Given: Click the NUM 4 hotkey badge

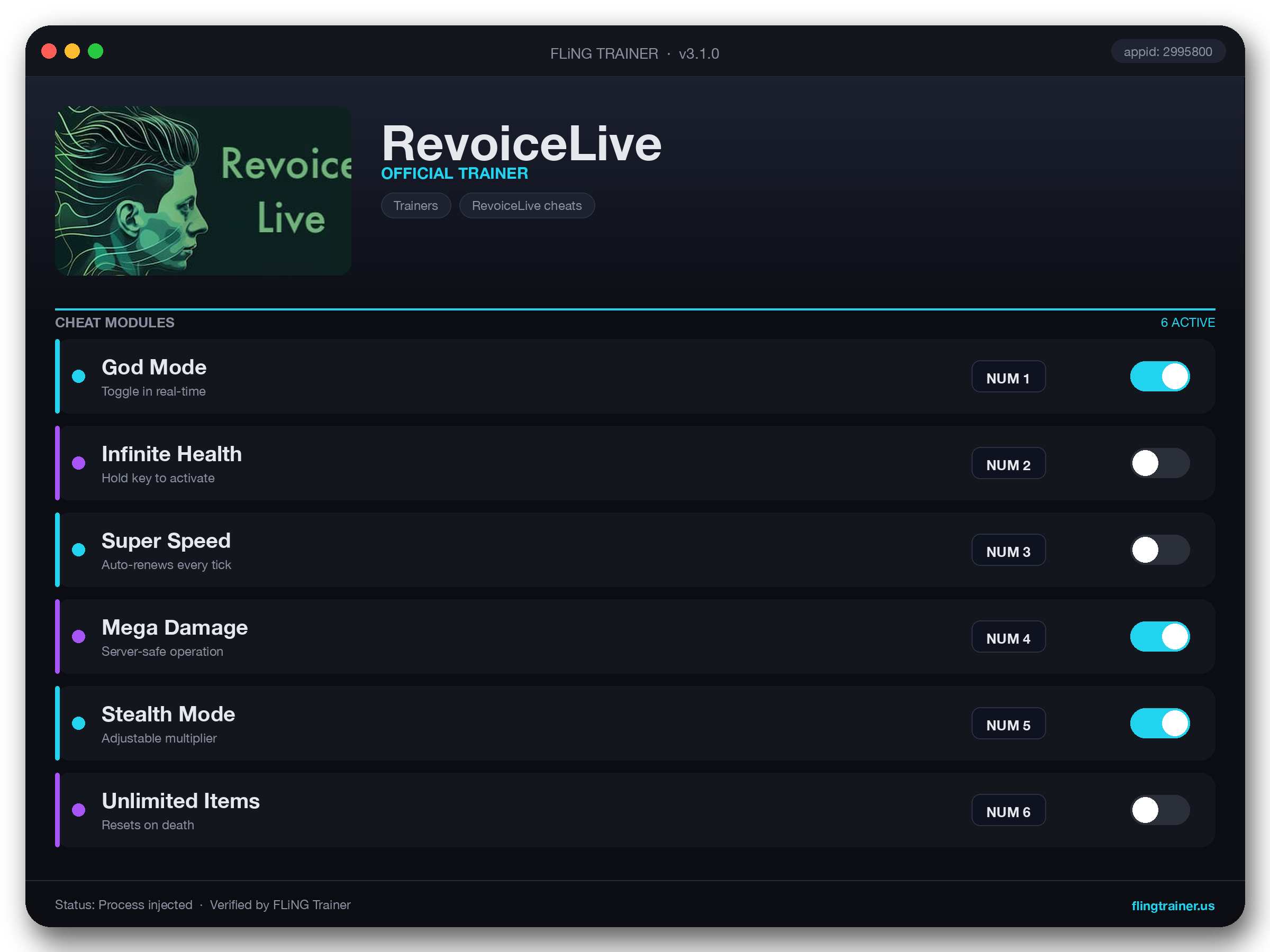Looking at the screenshot, I should coord(1008,636).
